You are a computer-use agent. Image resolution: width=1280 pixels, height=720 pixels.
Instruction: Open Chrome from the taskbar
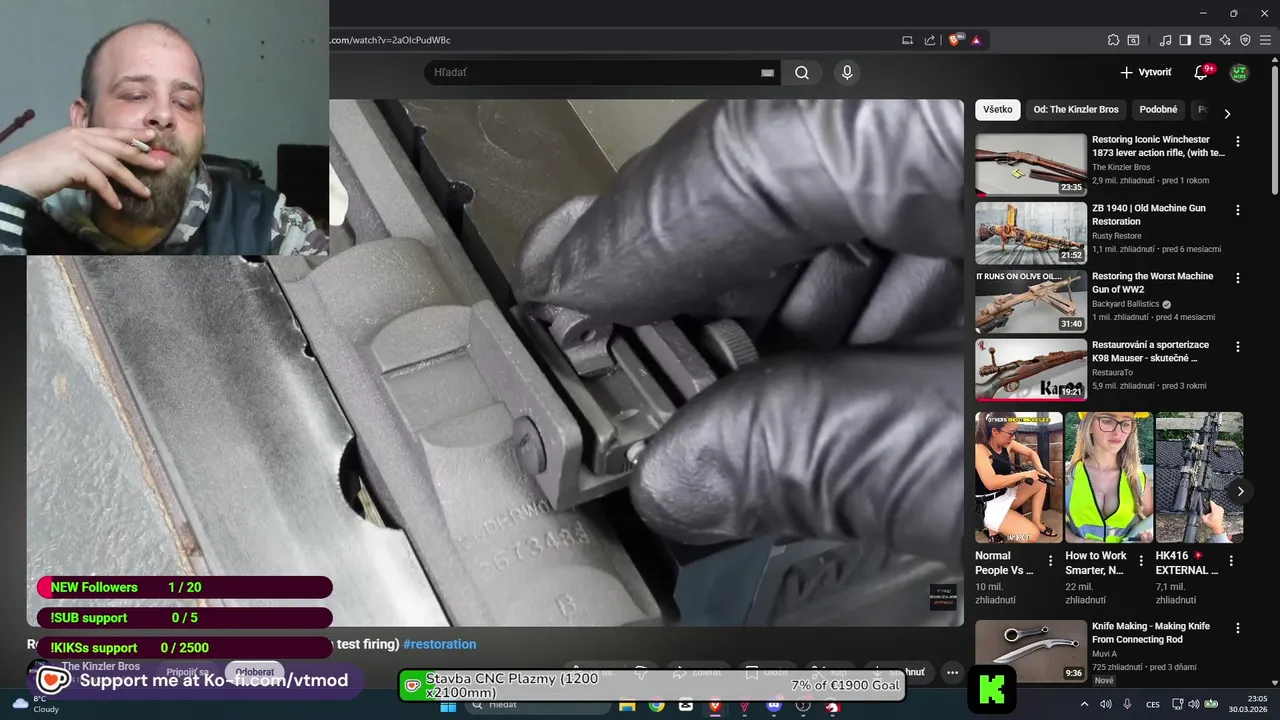tap(656, 705)
